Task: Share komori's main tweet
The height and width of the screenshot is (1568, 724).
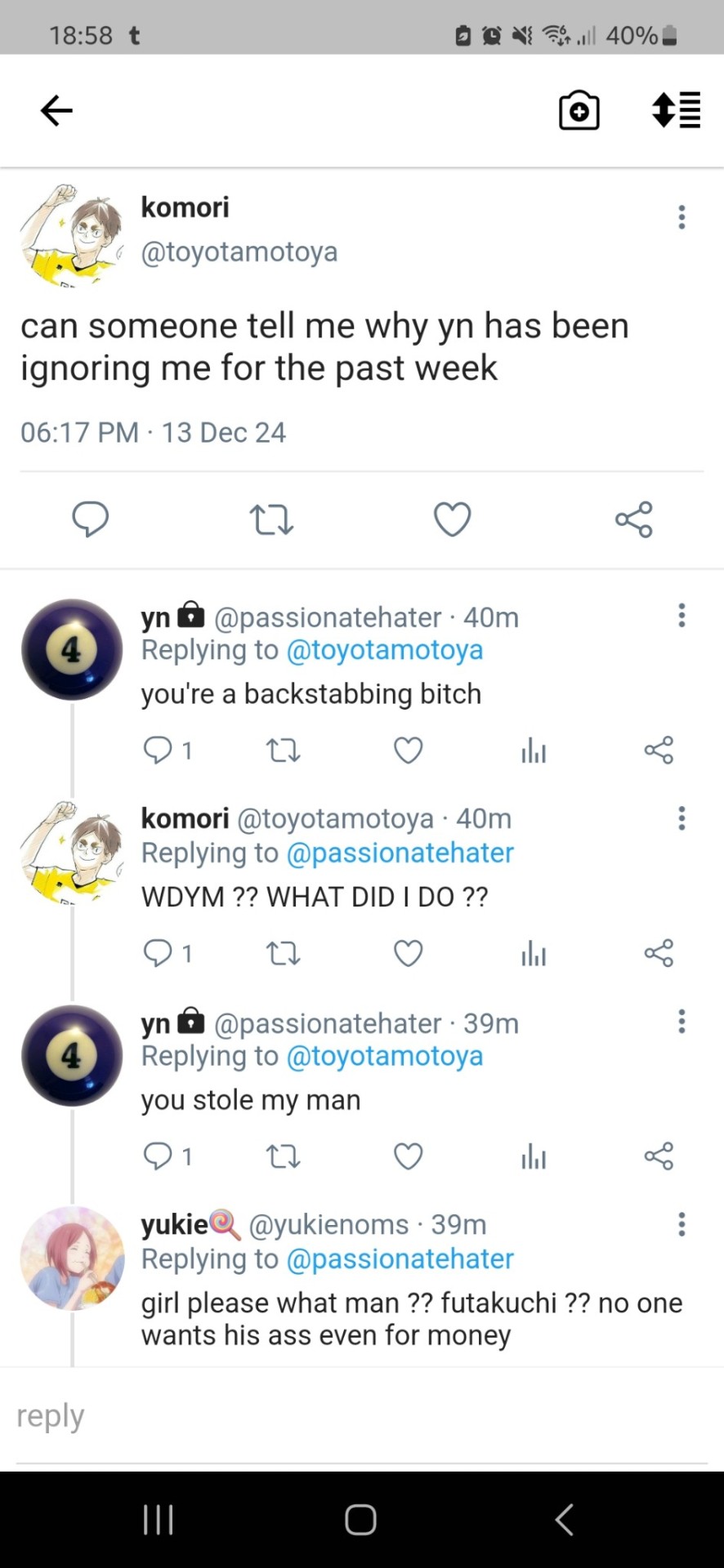Action: pos(633,519)
